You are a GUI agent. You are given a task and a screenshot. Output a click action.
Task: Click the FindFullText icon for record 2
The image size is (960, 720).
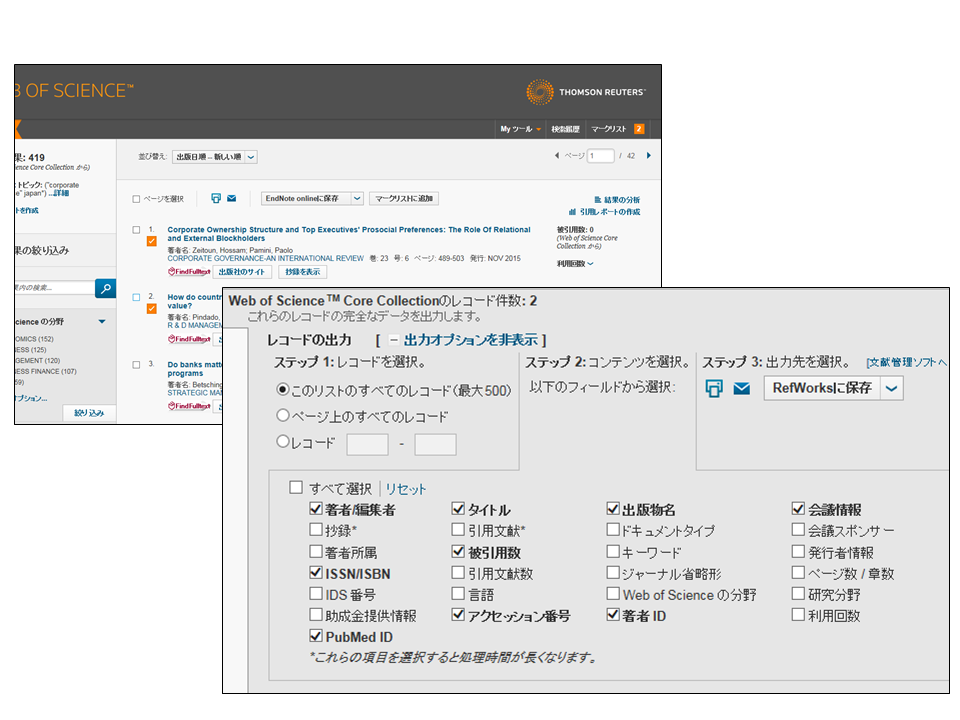click(189, 339)
